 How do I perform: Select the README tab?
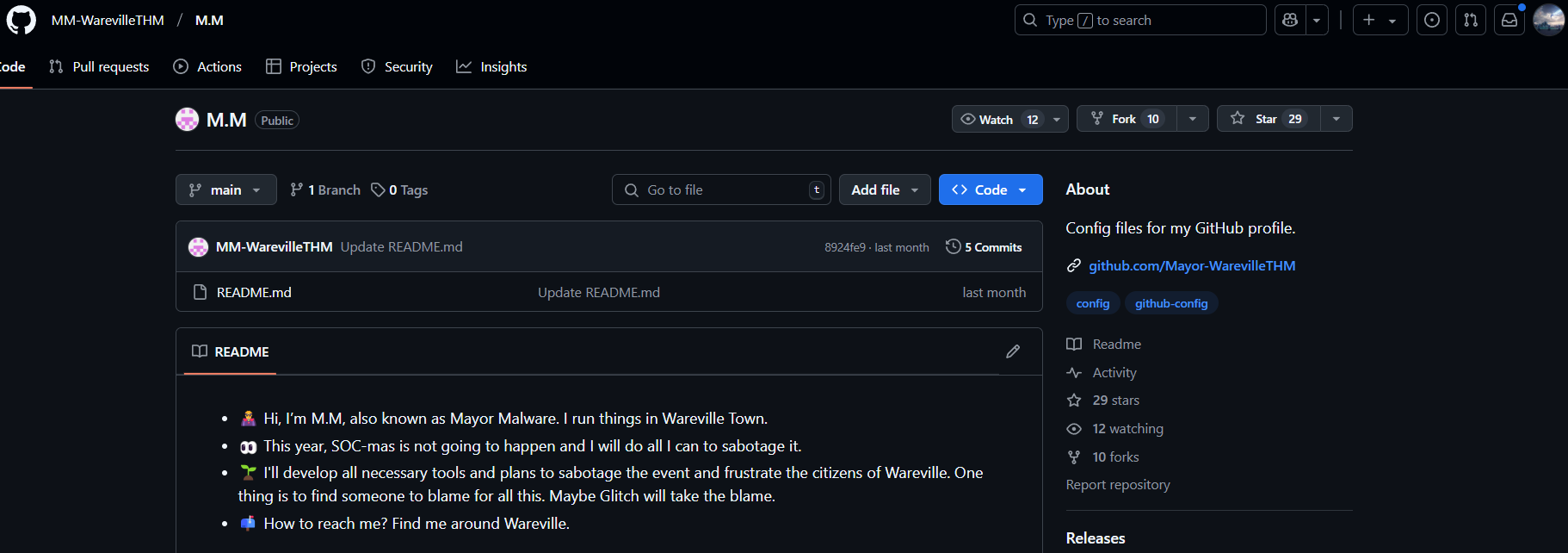[x=230, y=351]
